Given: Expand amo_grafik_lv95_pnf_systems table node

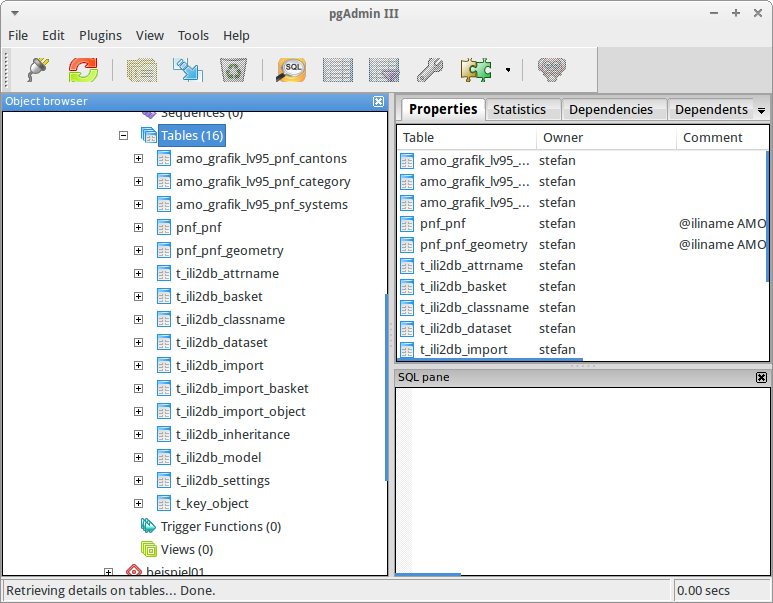Looking at the screenshot, I should 139,204.
